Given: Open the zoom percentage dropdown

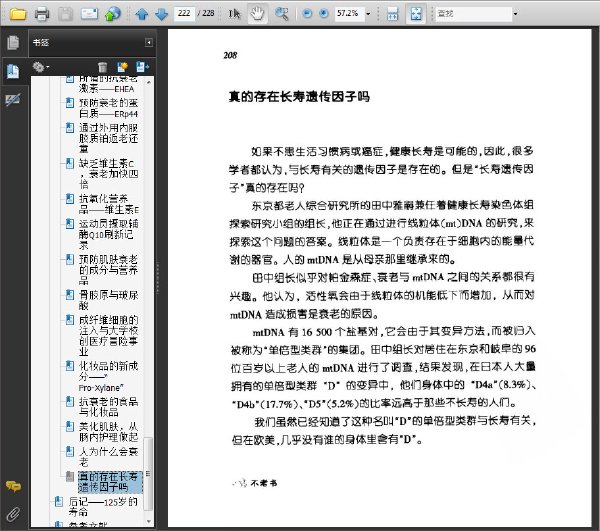Looking at the screenshot, I should pyautogui.click(x=368, y=14).
